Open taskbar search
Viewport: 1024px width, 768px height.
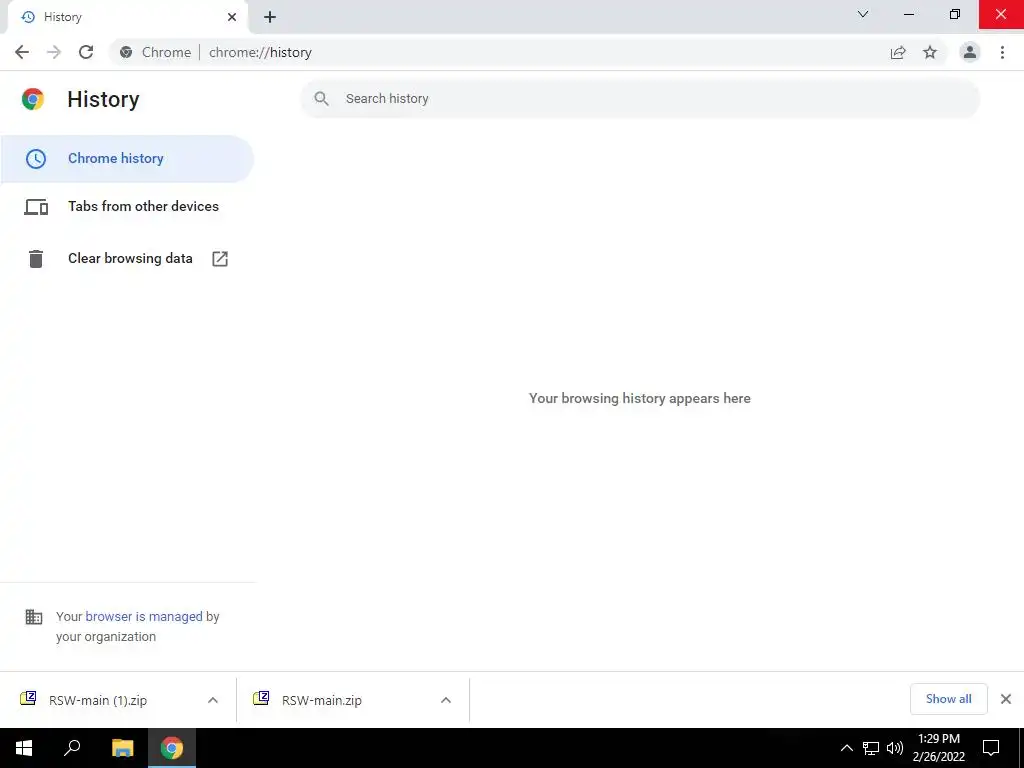click(x=72, y=748)
